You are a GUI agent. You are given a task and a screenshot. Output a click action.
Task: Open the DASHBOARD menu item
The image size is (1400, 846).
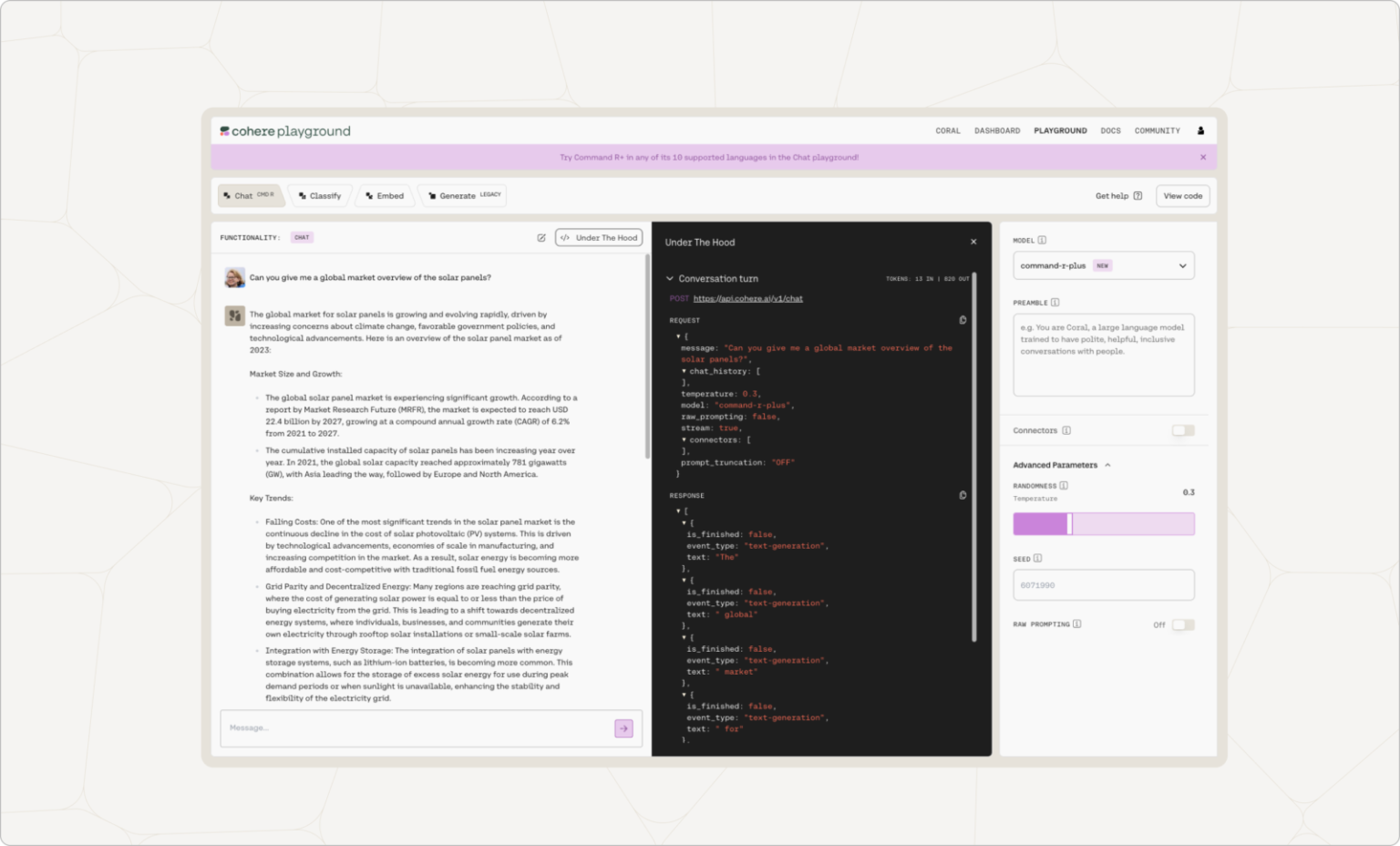(997, 130)
